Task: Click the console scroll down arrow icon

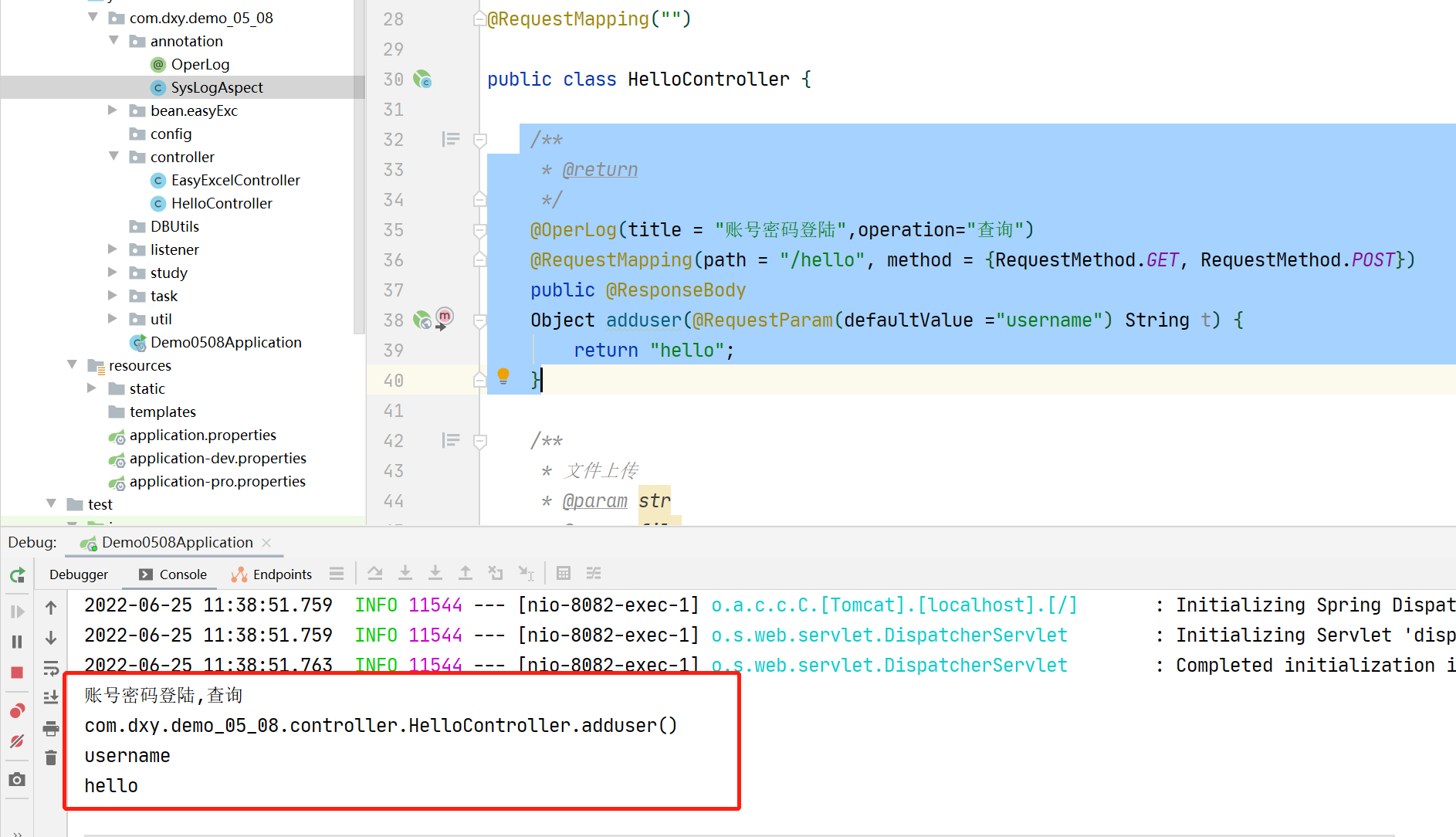Action: (51, 638)
